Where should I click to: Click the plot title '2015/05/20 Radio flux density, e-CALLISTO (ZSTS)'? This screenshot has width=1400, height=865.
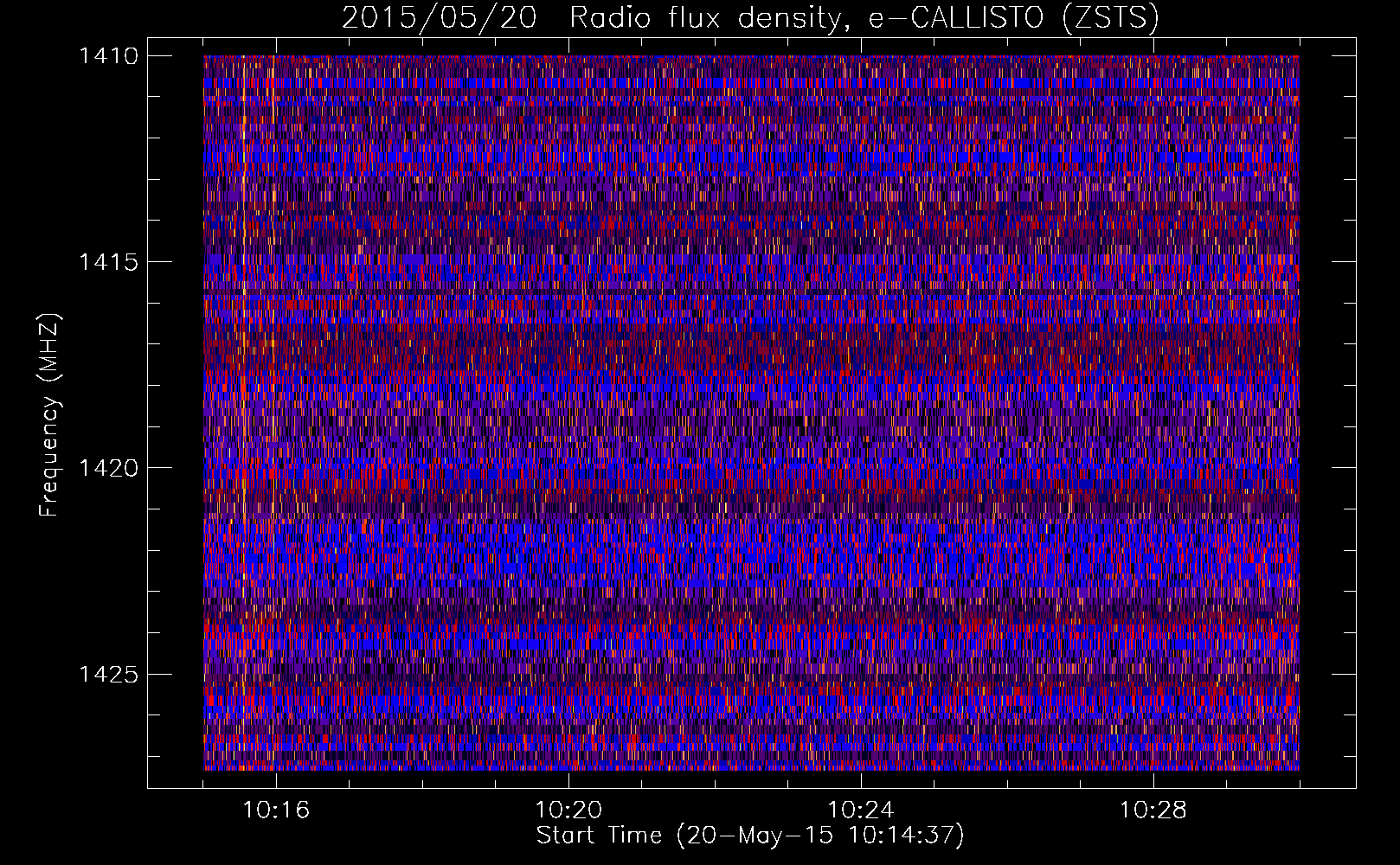[750, 18]
